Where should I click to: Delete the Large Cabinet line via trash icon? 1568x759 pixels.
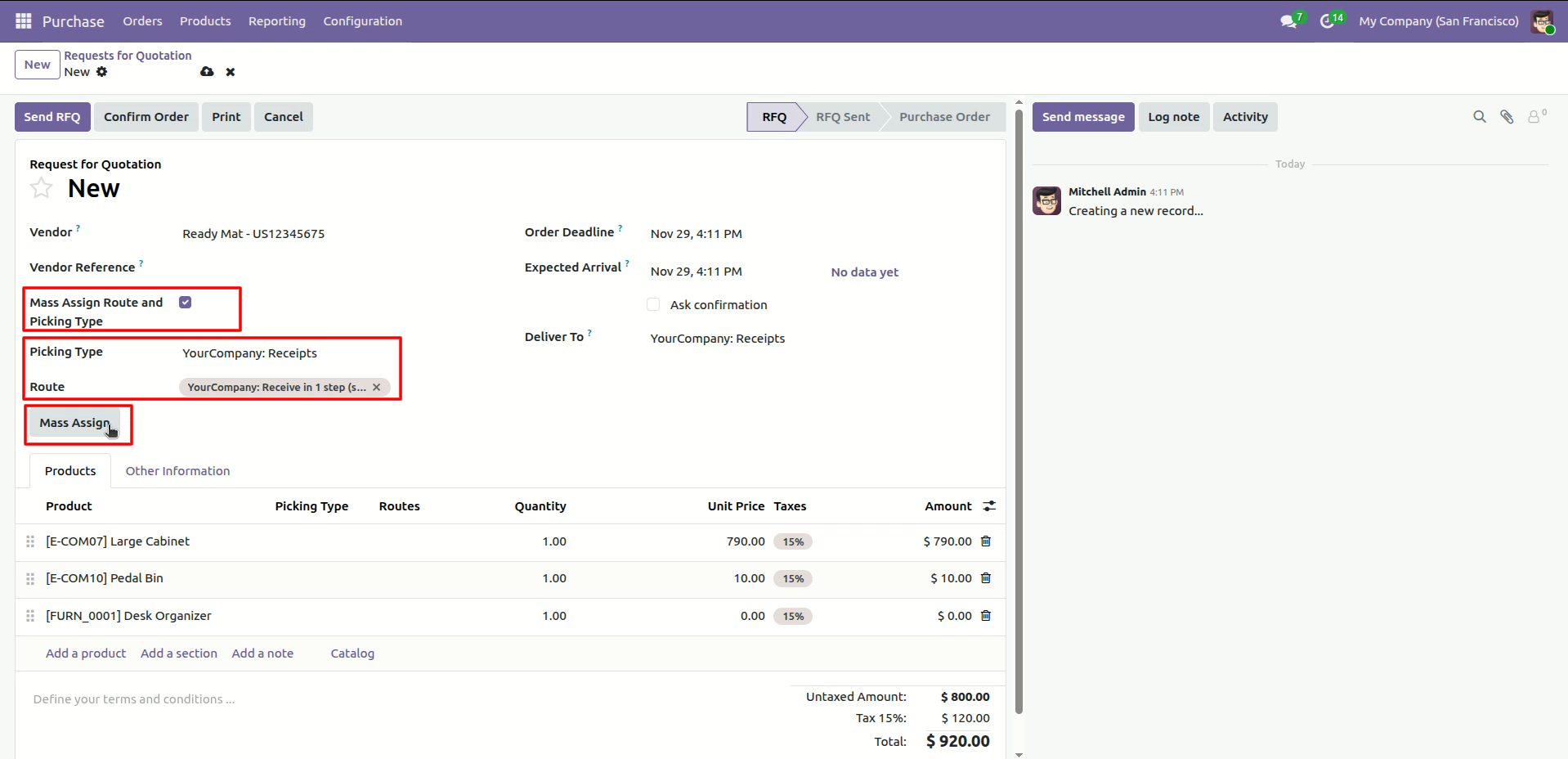986,541
